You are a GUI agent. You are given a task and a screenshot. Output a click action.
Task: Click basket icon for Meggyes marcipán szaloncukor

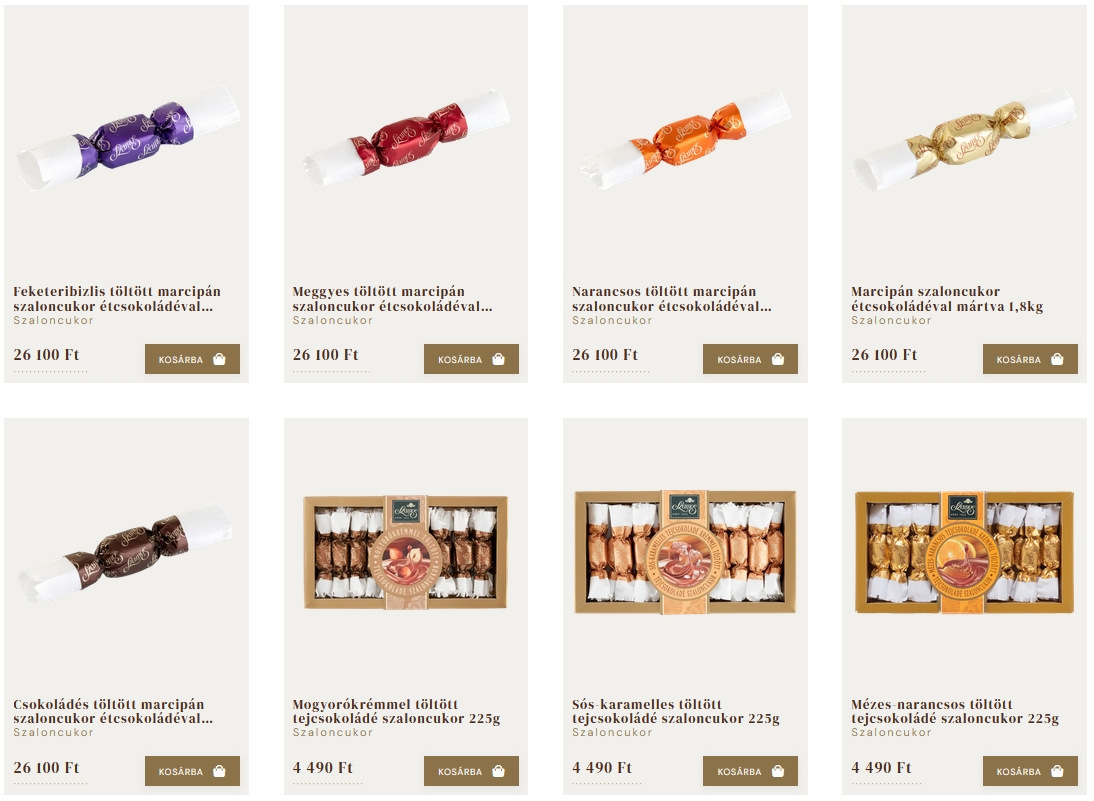498,359
